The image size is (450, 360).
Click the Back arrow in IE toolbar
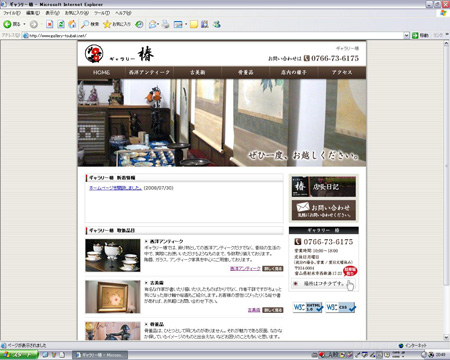coord(7,24)
